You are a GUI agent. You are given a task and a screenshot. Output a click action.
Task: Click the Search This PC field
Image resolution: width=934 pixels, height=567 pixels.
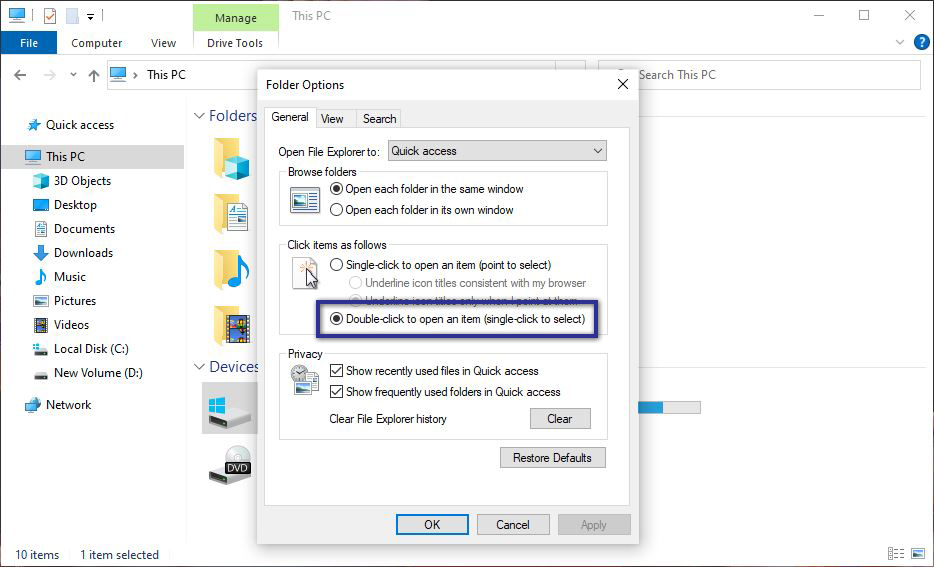pyautogui.click(x=759, y=75)
